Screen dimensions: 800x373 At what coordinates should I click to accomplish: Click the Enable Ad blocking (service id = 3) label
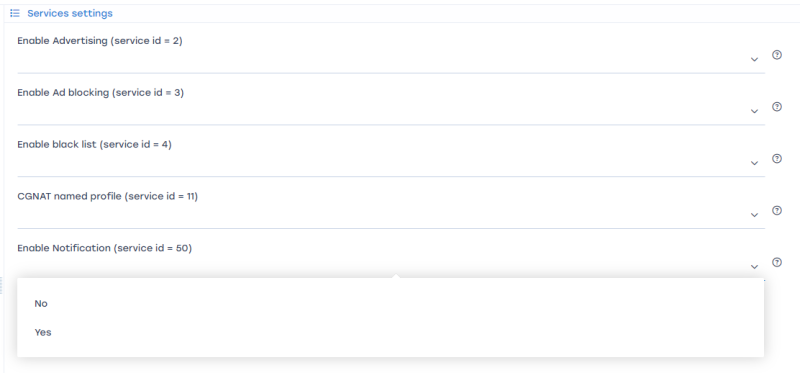click(x=101, y=93)
